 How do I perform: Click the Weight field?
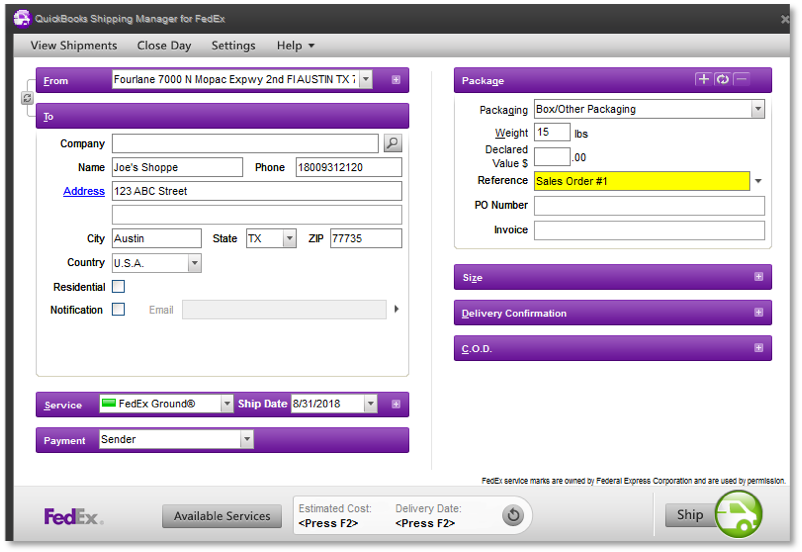point(552,132)
